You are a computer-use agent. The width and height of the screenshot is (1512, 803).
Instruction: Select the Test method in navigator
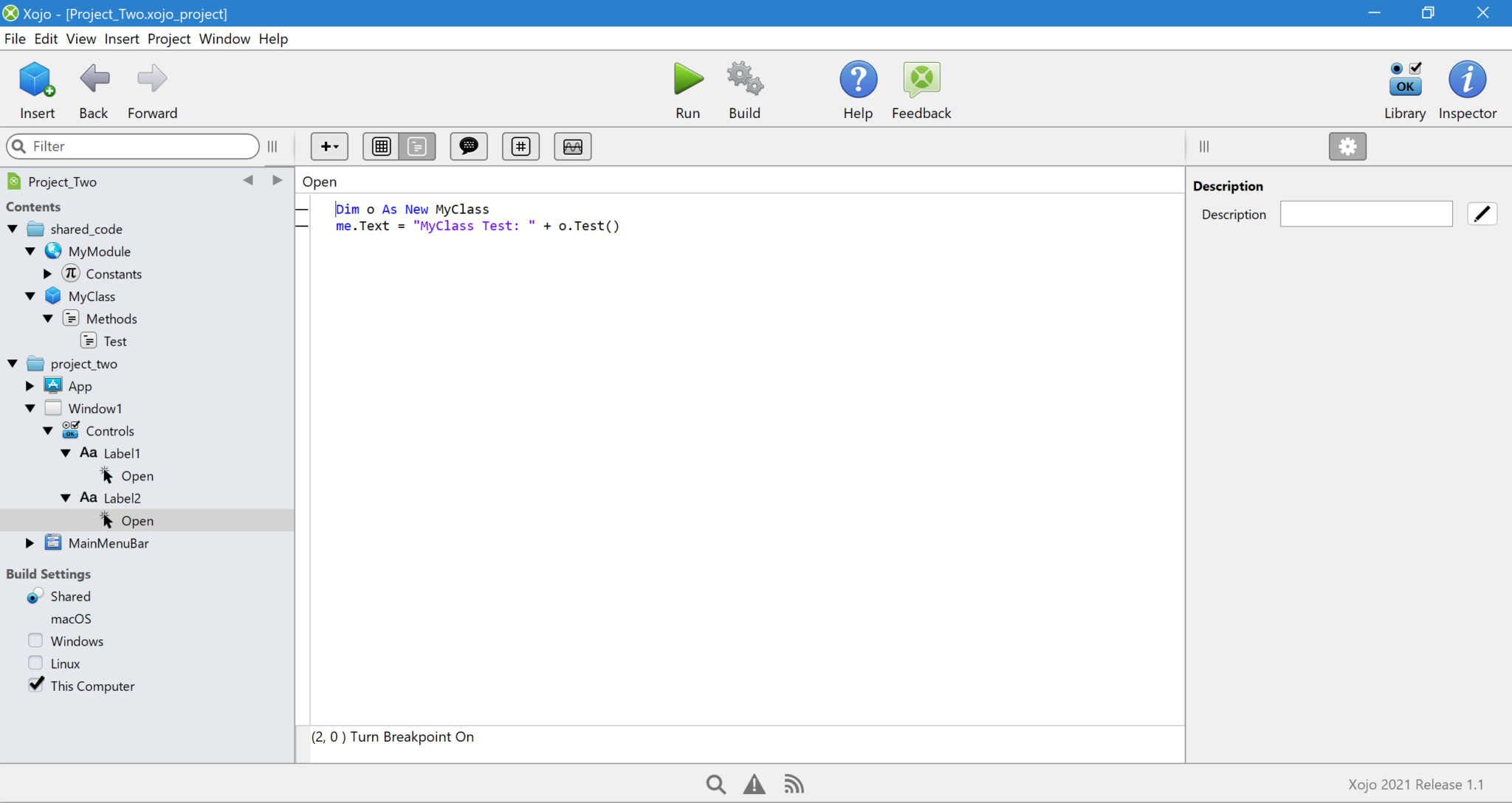[114, 341]
